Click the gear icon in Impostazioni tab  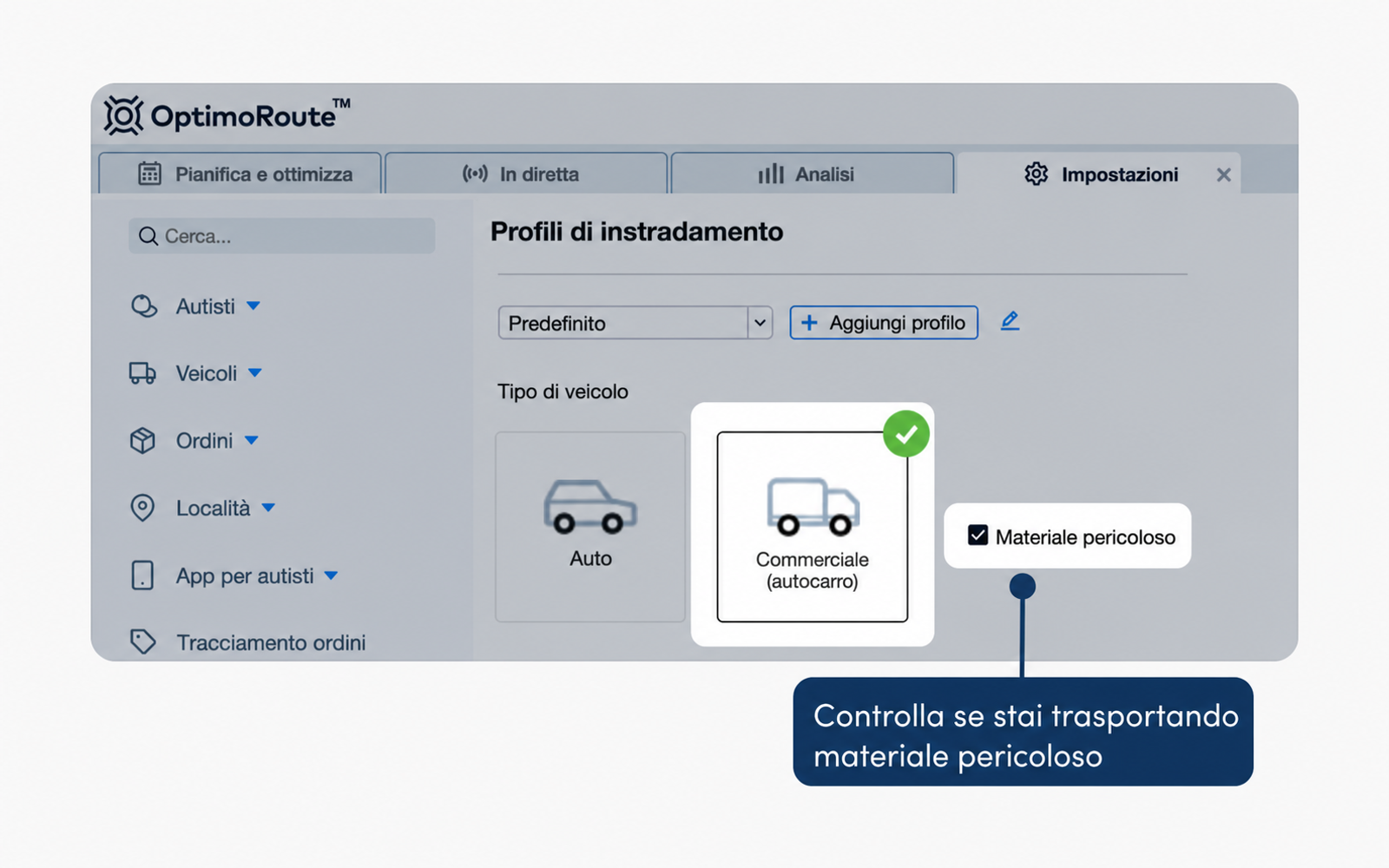pyautogui.click(x=1037, y=174)
